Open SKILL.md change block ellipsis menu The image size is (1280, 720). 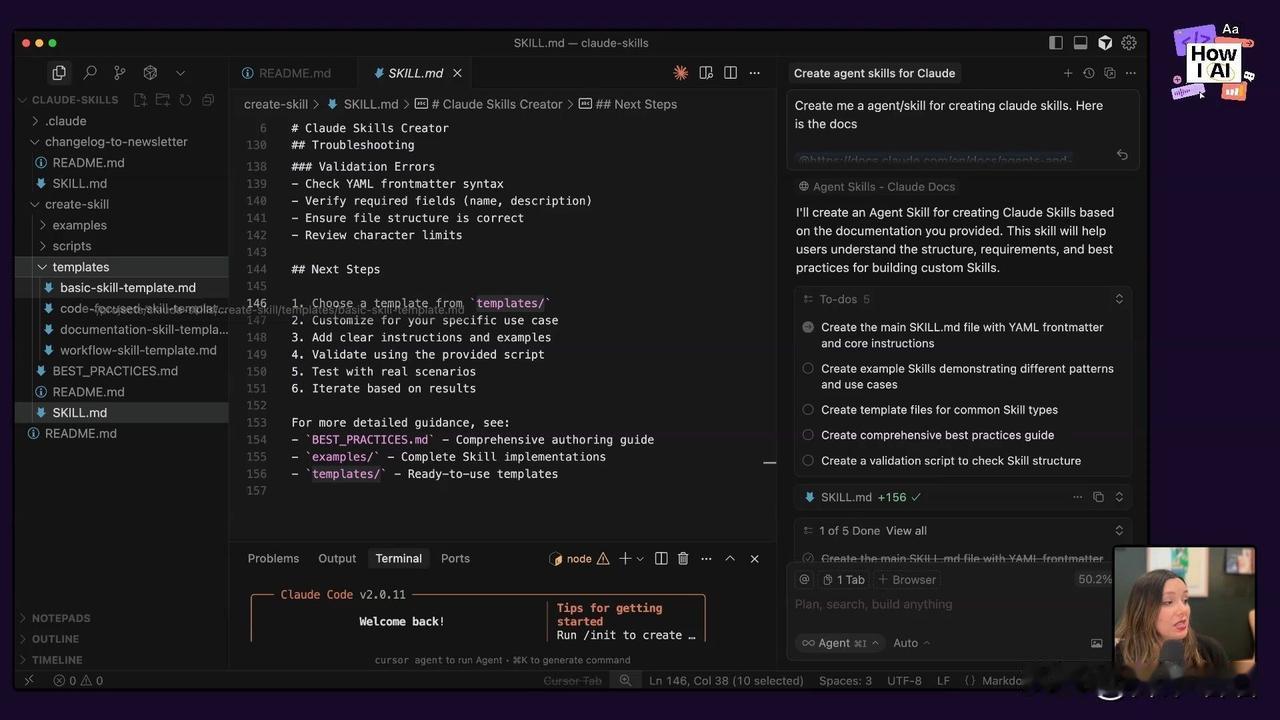[1077, 497]
